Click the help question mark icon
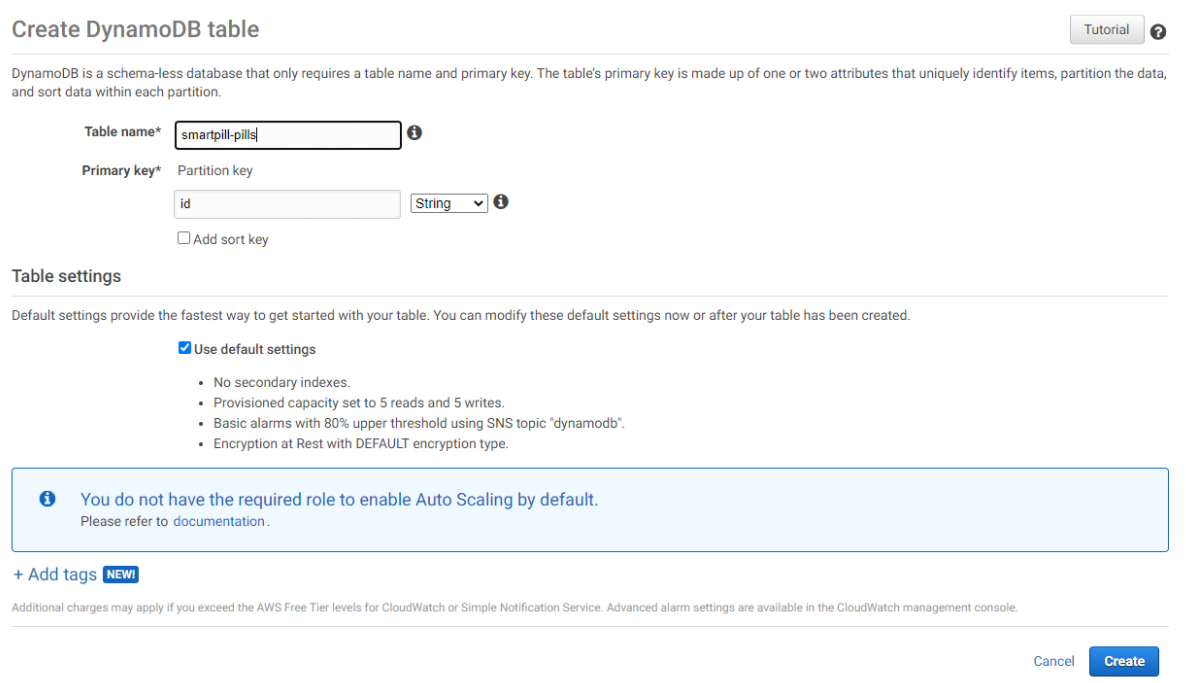The height and width of the screenshot is (683, 1189). [1158, 32]
